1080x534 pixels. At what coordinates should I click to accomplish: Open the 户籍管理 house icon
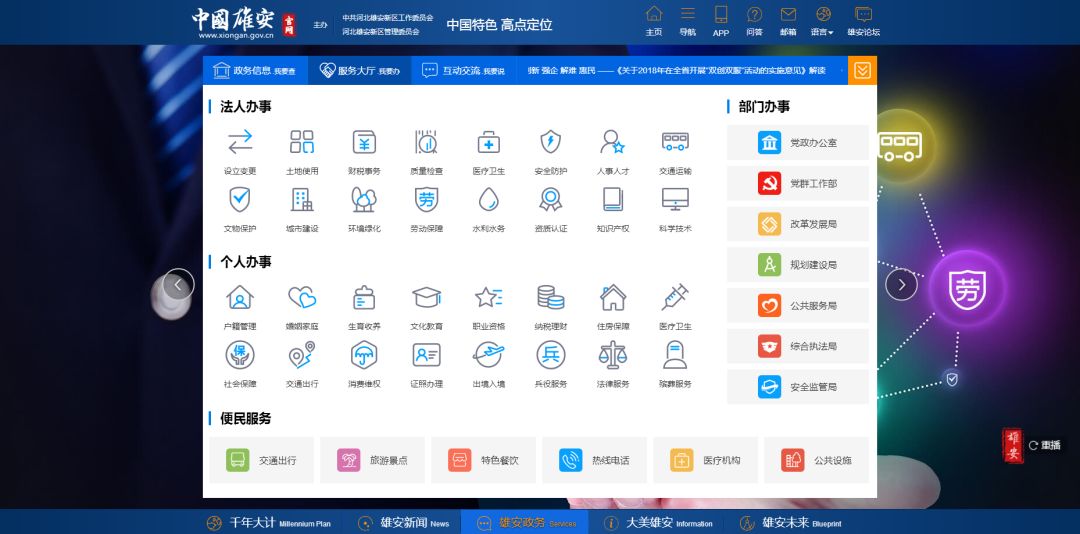(x=240, y=298)
